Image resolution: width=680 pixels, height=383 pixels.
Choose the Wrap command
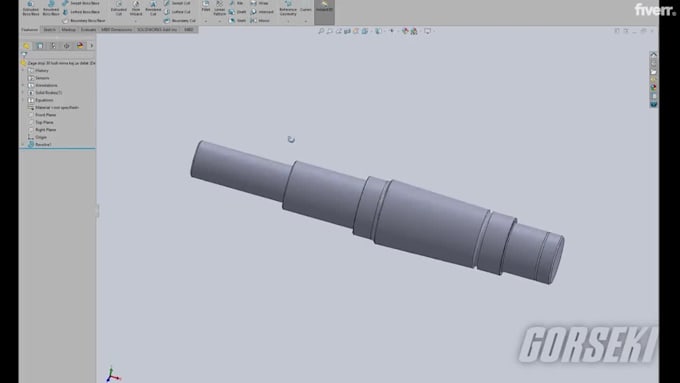260,3
